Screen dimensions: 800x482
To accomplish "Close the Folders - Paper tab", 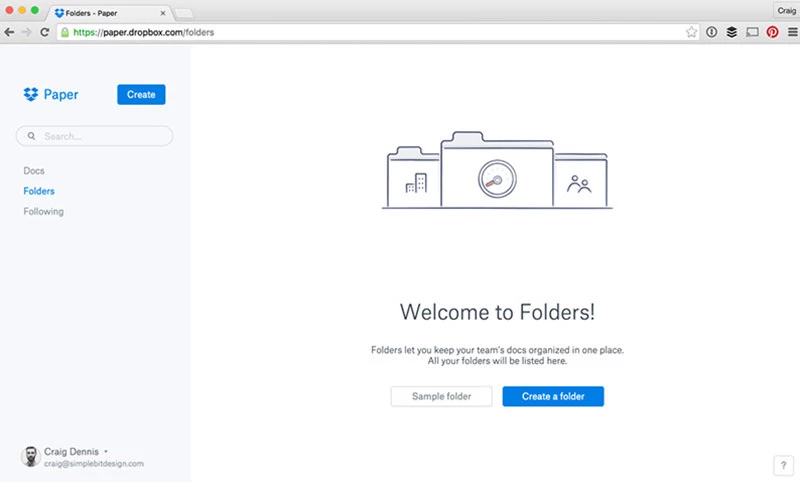I will [163, 13].
